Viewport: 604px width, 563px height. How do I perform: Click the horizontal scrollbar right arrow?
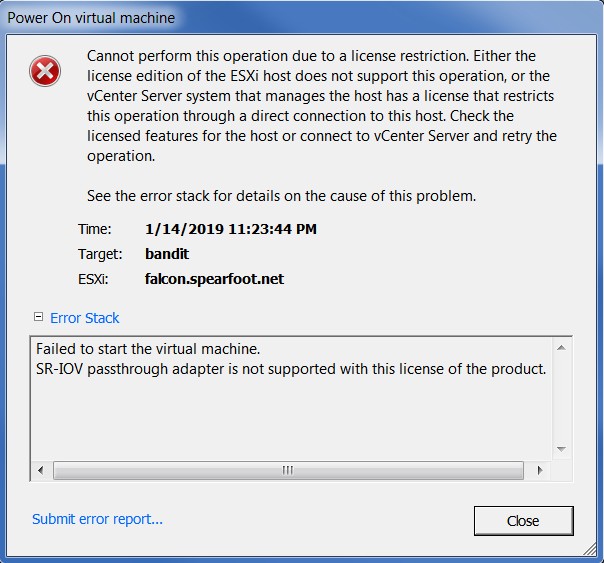[541, 469]
